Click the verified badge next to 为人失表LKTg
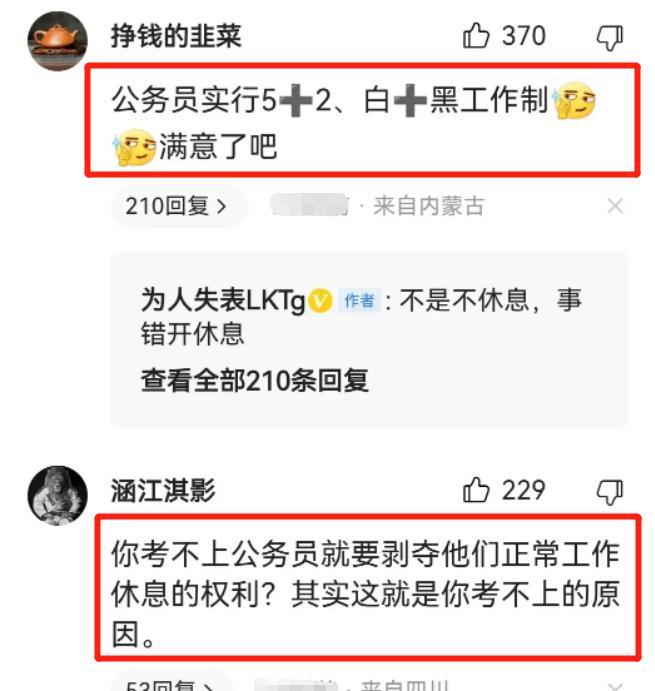Viewport: 655px width, 691px height. click(320, 301)
